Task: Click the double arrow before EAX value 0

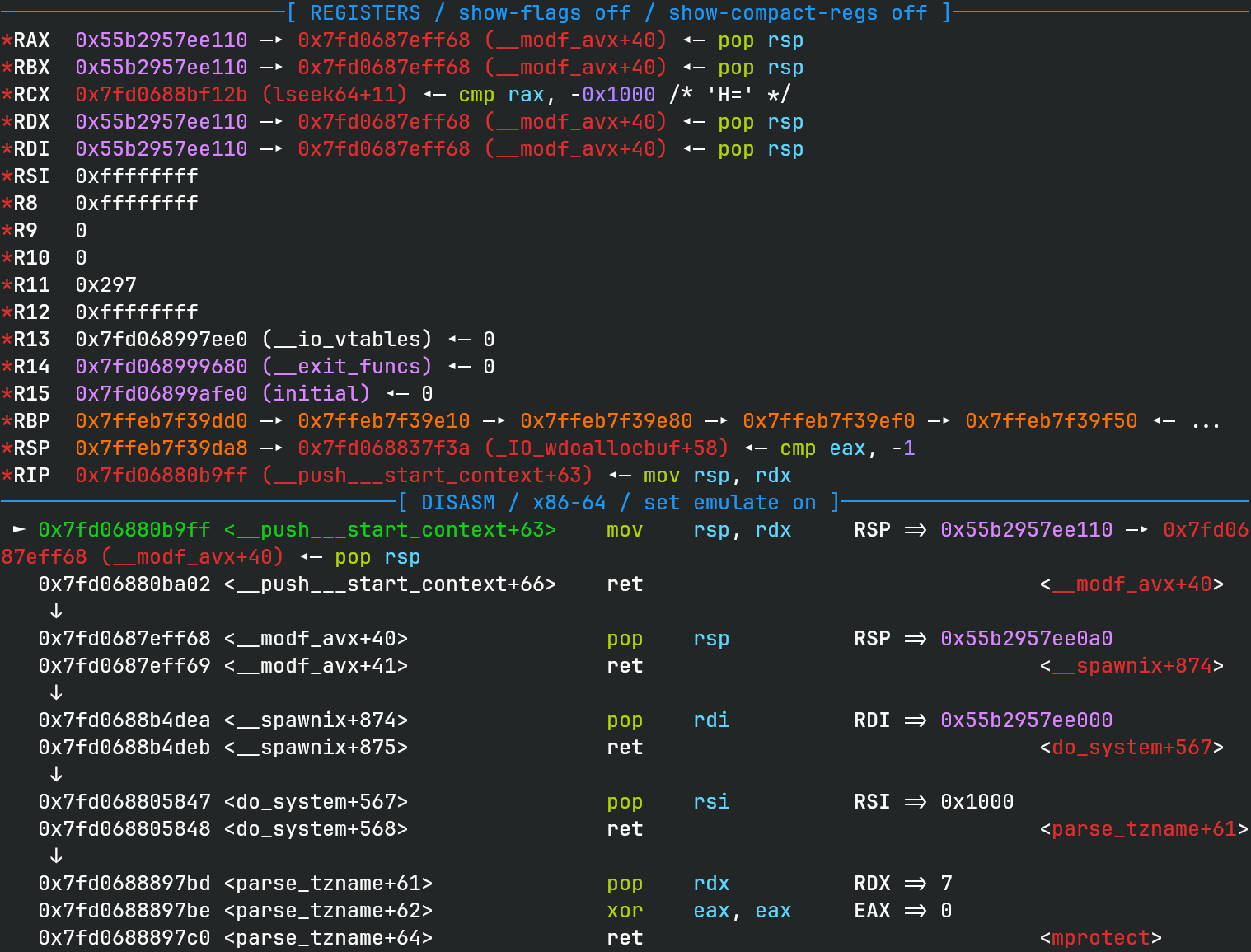Action: click(x=915, y=911)
